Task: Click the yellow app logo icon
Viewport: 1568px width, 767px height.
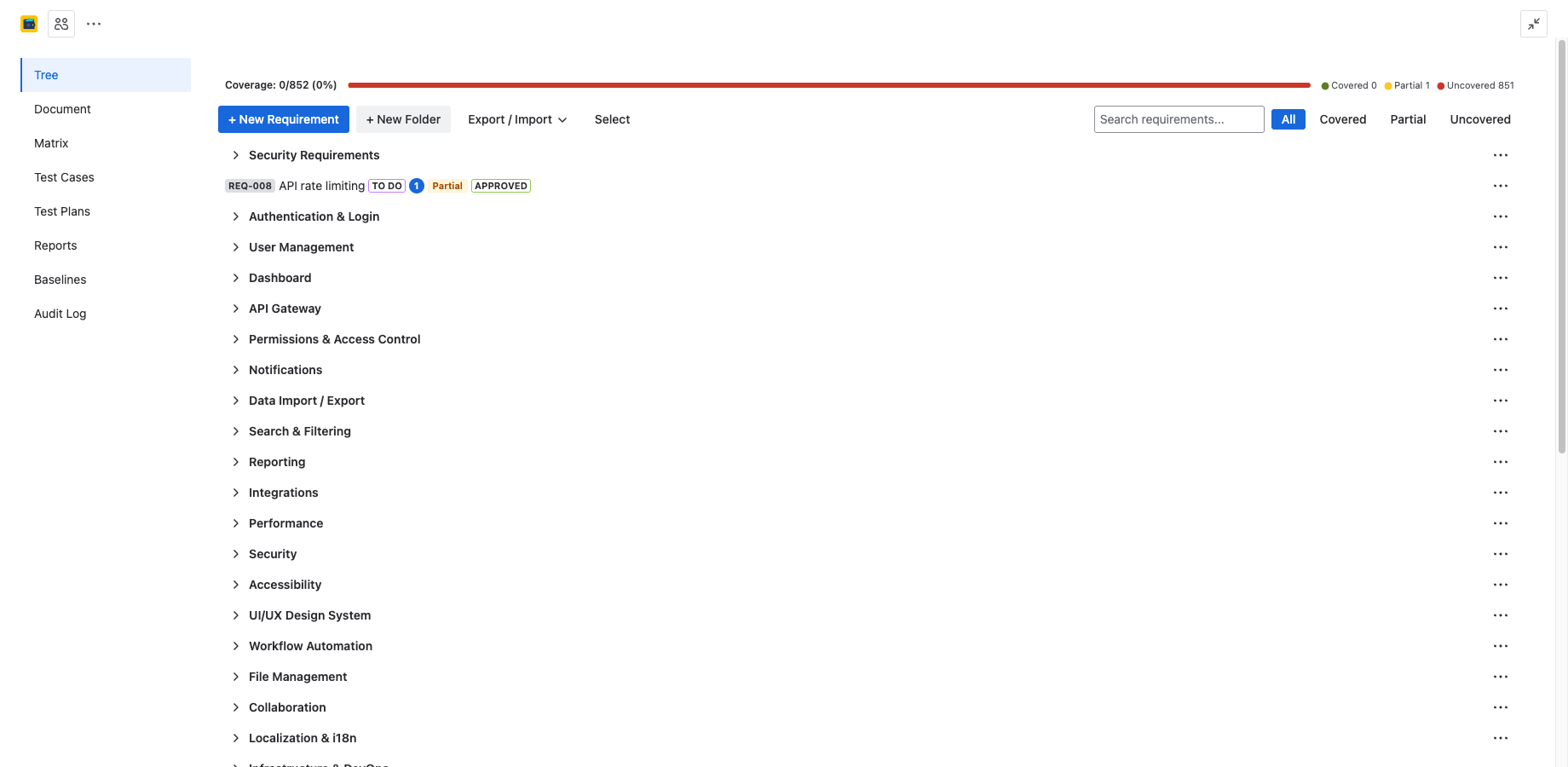Action: click(x=28, y=23)
